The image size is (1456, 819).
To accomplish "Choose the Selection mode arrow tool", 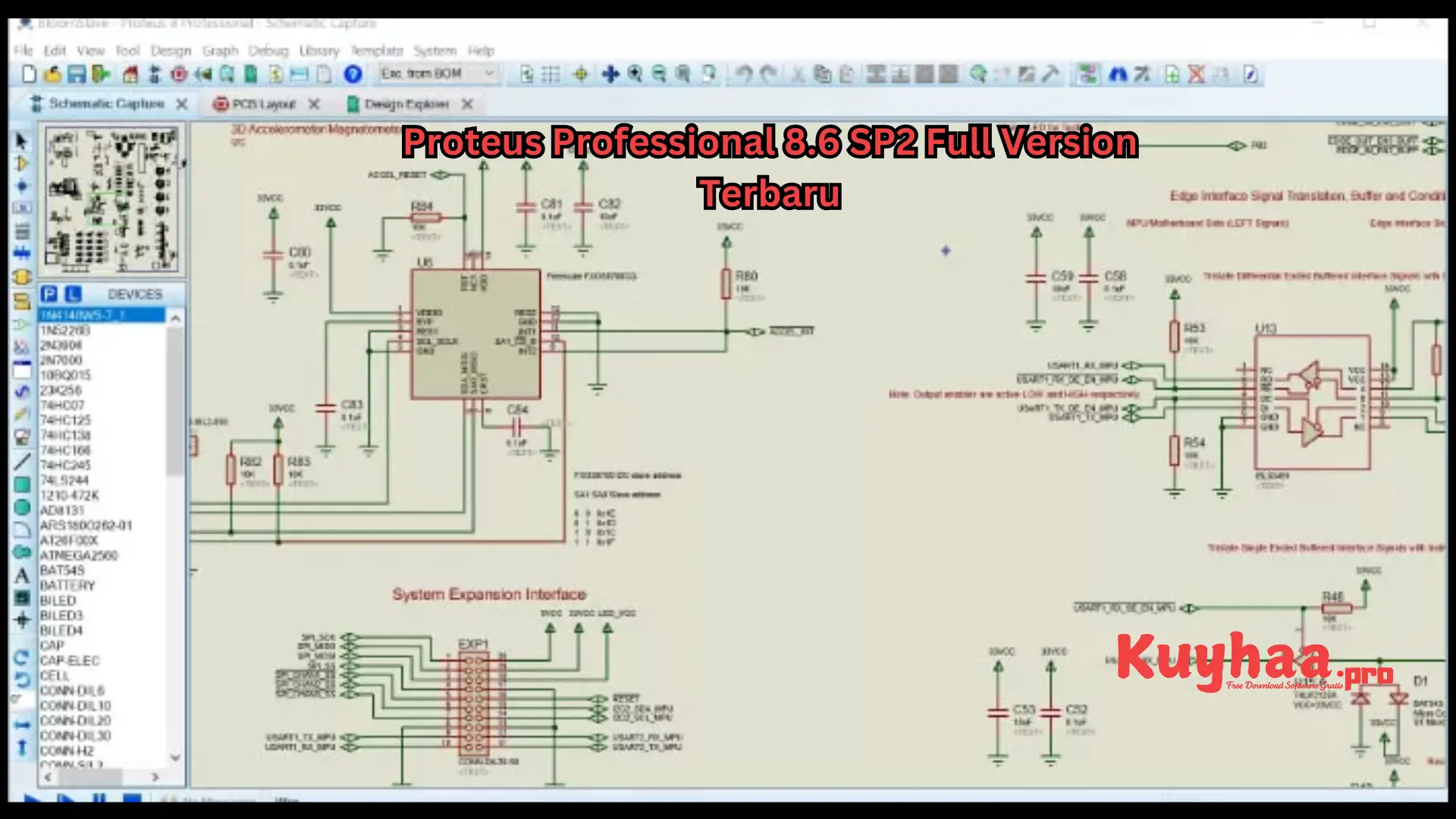I will [x=21, y=141].
